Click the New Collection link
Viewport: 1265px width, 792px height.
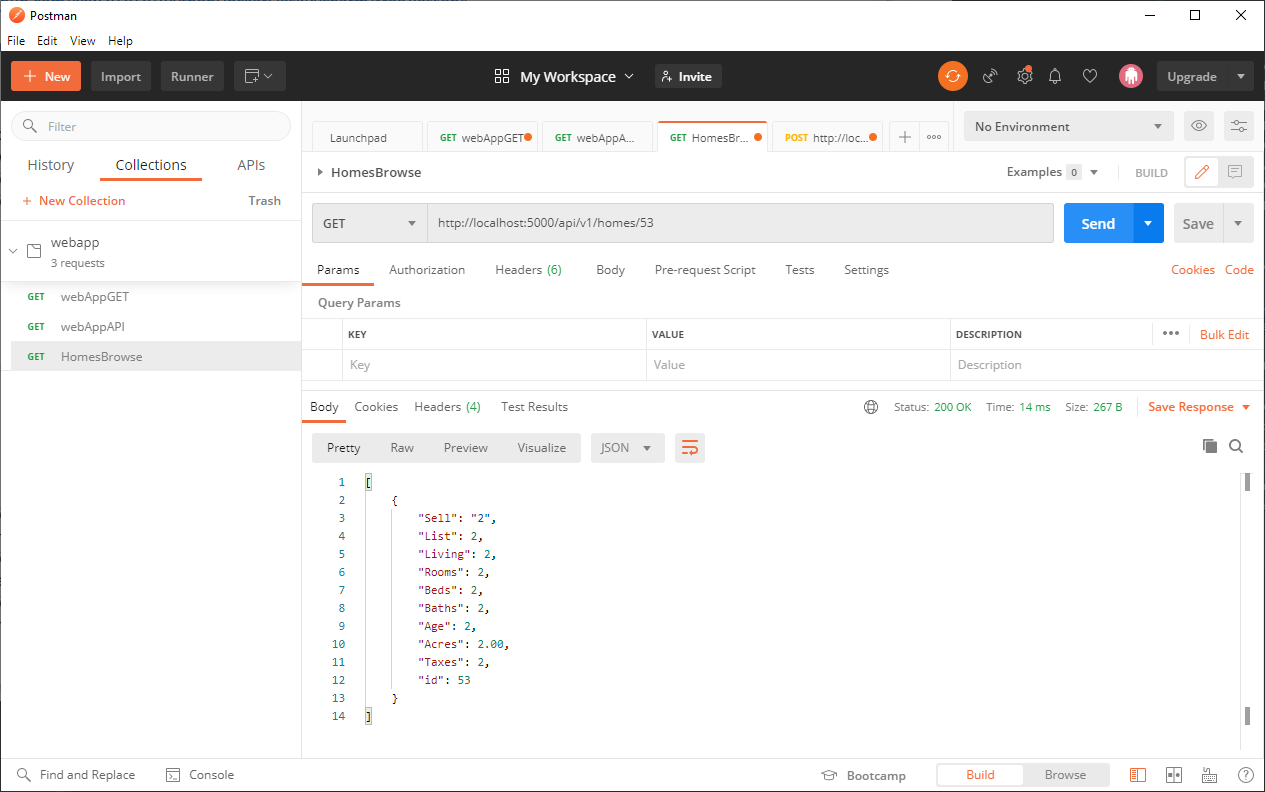(x=74, y=201)
